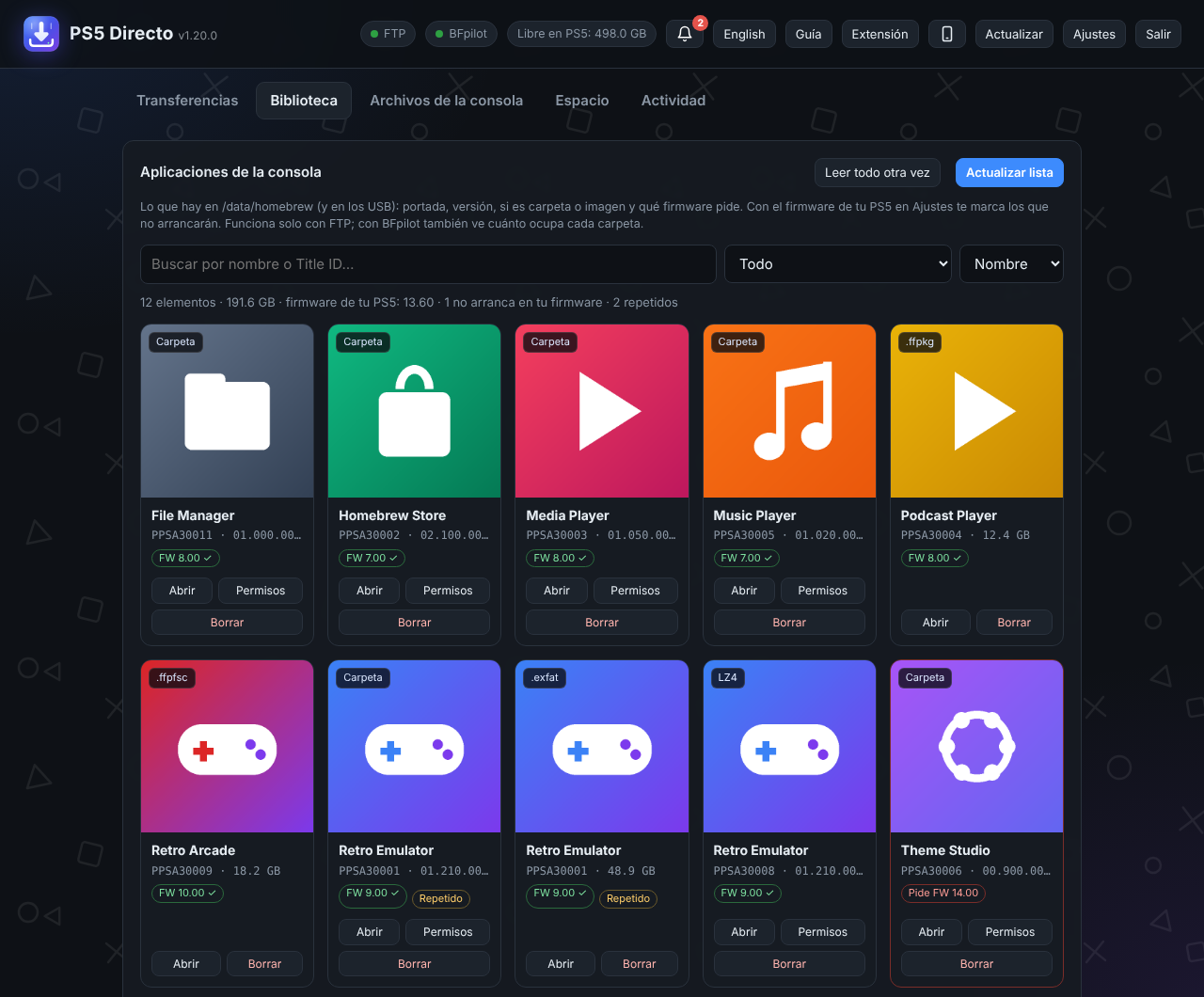This screenshot has width=1204, height=997.
Task: Click the Music Player note cover
Action: (x=789, y=411)
